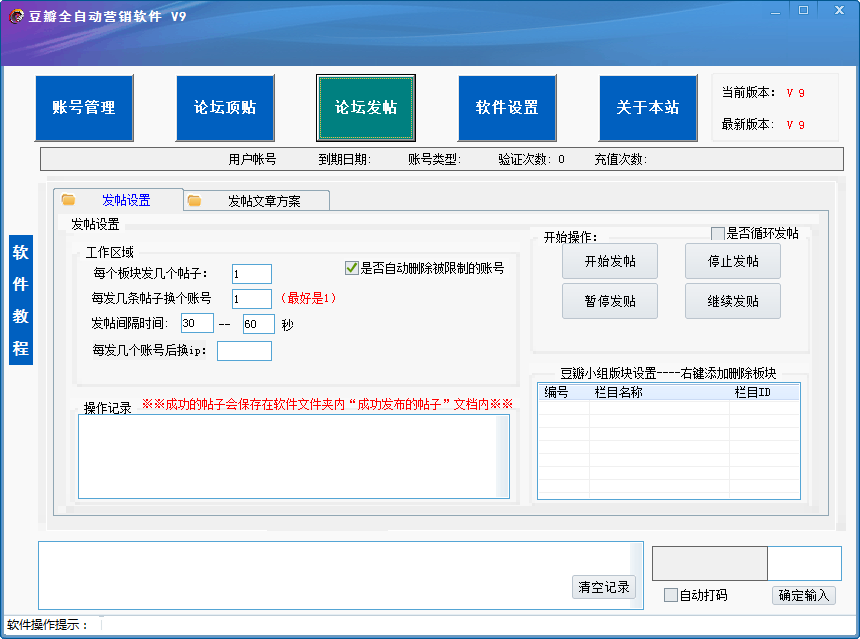Click the 停止发帖 button
This screenshot has height=639, width=860.
click(733, 262)
